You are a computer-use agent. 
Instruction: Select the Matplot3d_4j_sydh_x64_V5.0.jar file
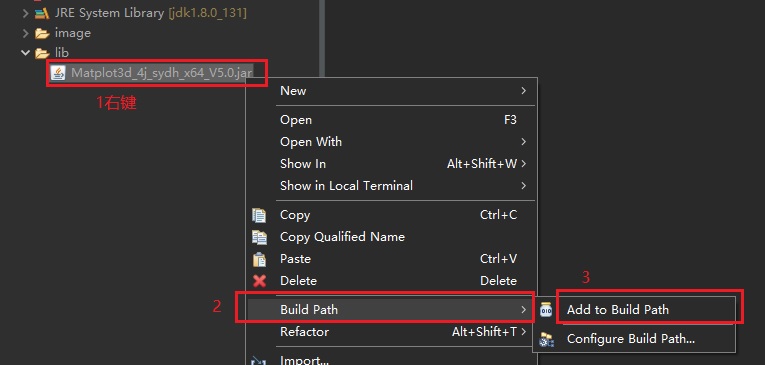[162, 73]
